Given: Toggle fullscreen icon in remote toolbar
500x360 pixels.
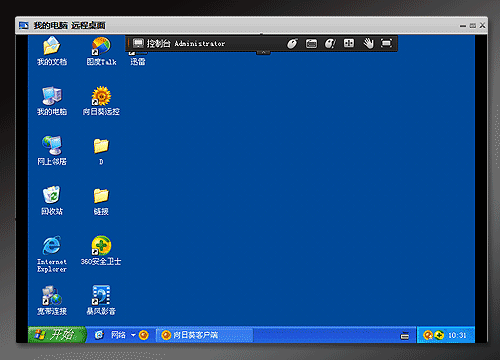Looking at the screenshot, I should [386, 43].
